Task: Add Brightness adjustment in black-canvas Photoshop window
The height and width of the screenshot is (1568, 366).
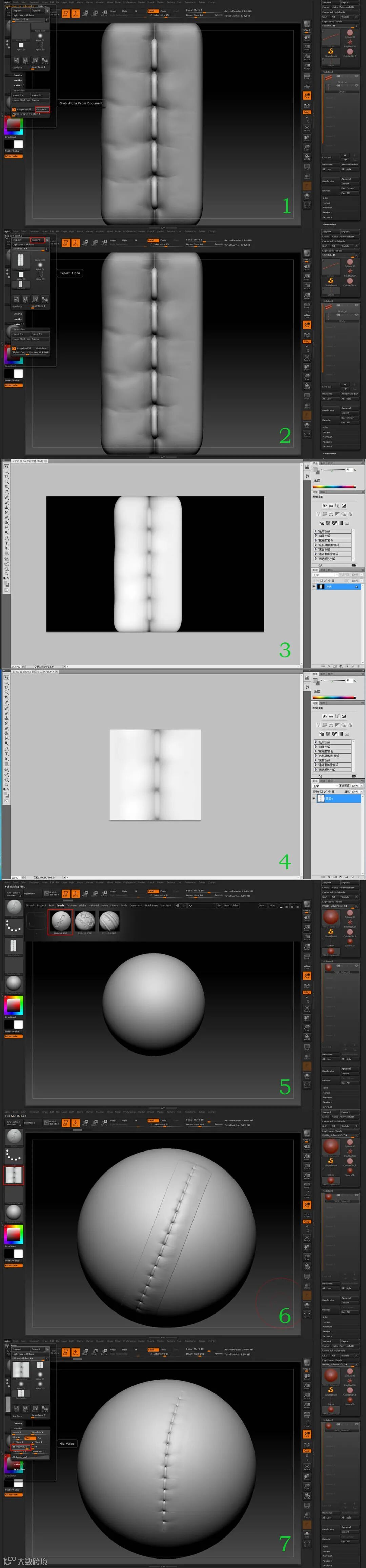Action: click(x=325, y=506)
